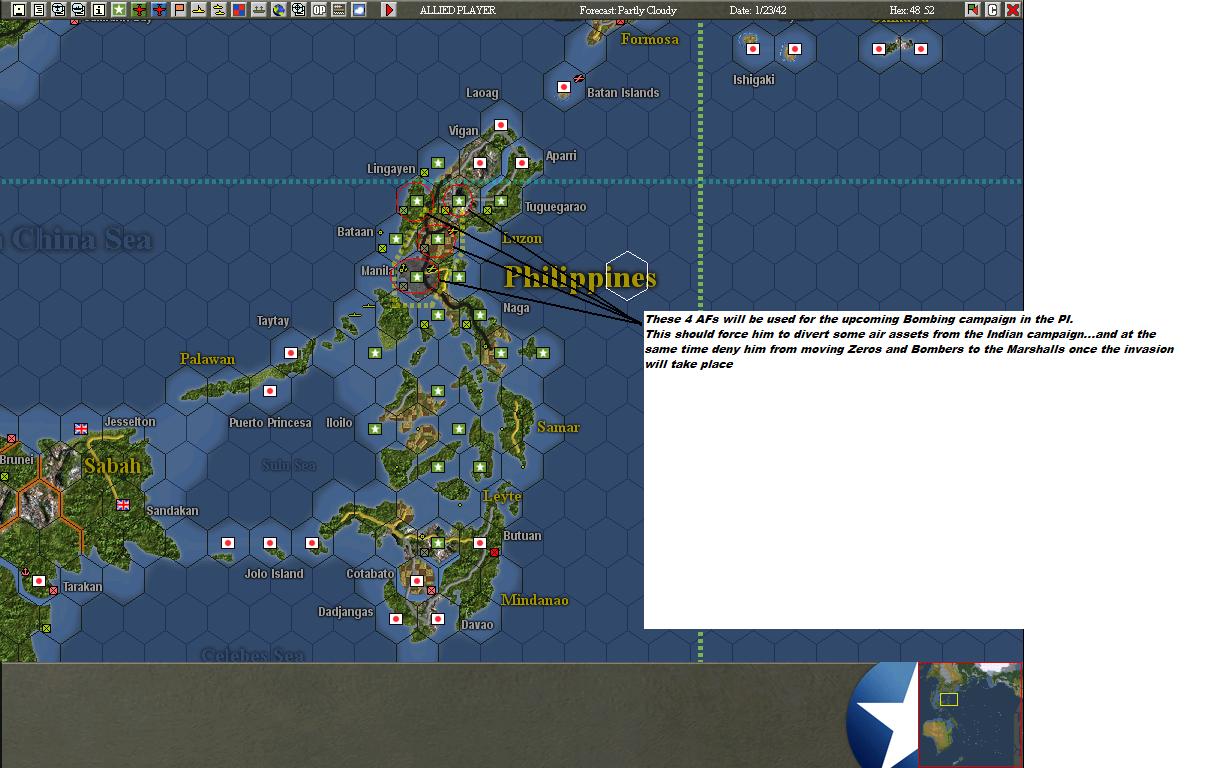This screenshot has height=768, width=1218.
Task: Click the white outlined hex east of Luzon
Action: (627, 276)
